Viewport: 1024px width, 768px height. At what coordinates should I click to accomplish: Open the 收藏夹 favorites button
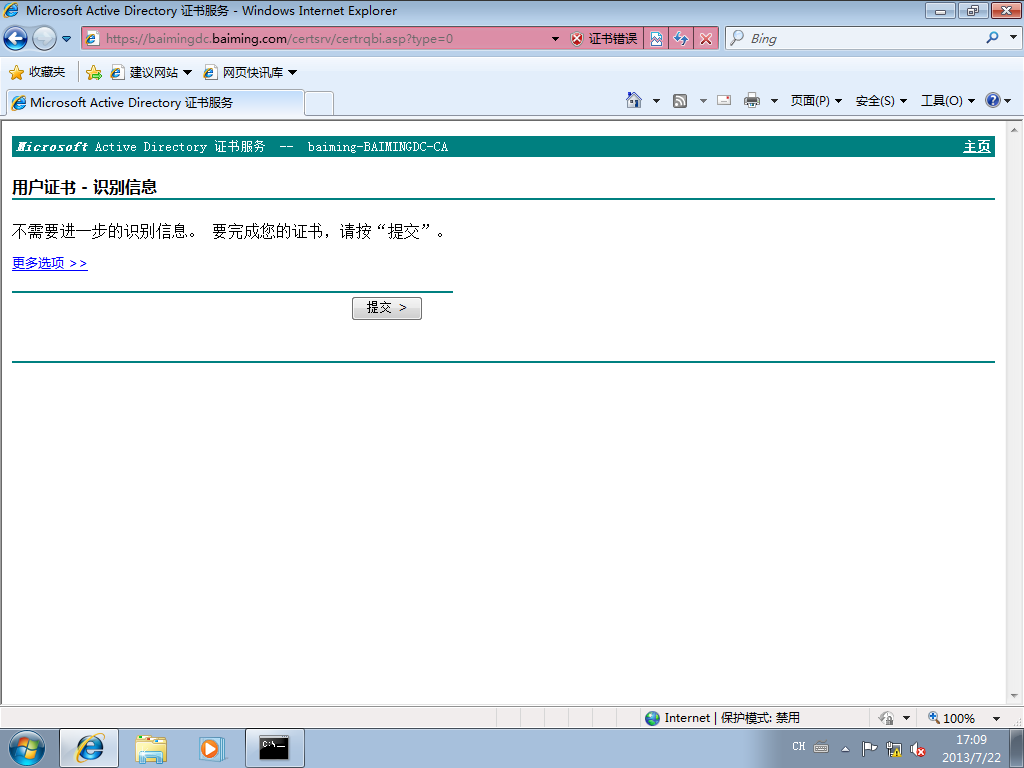[x=37, y=72]
